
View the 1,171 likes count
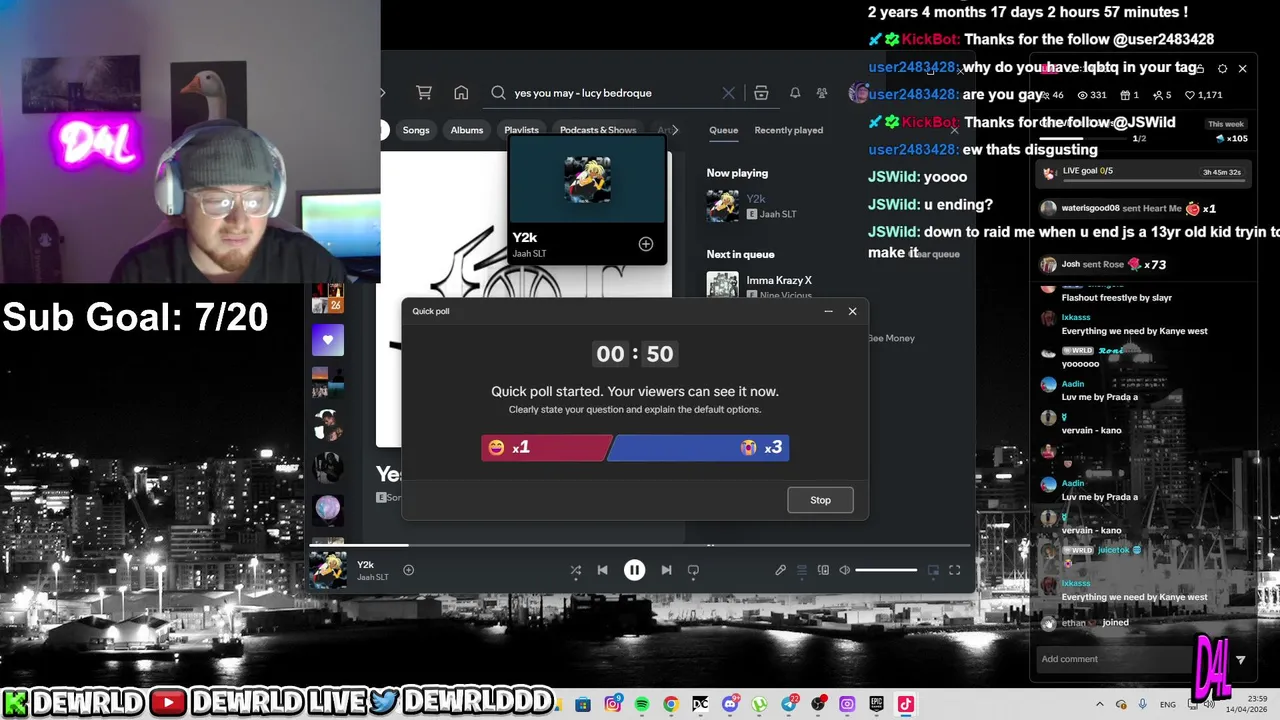(x=1204, y=95)
